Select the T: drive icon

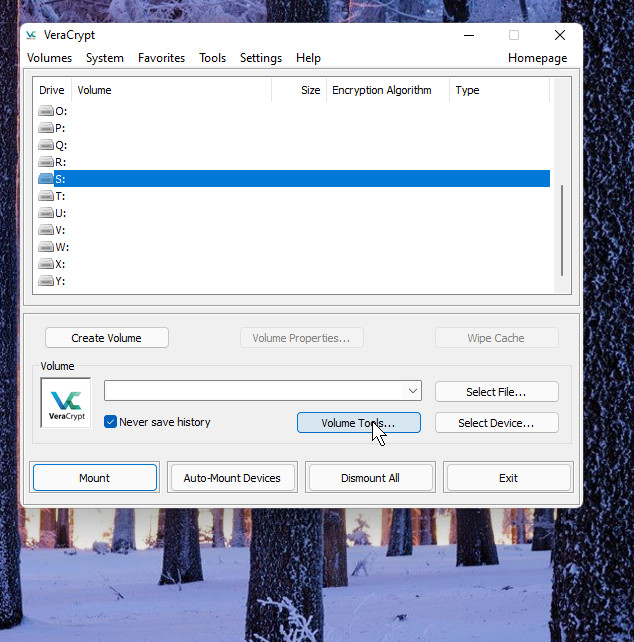coord(46,196)
